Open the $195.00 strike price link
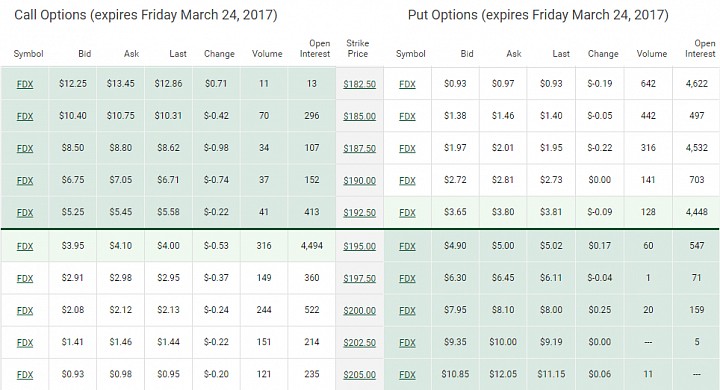720x390 pixels. click(x=360, y=246)
